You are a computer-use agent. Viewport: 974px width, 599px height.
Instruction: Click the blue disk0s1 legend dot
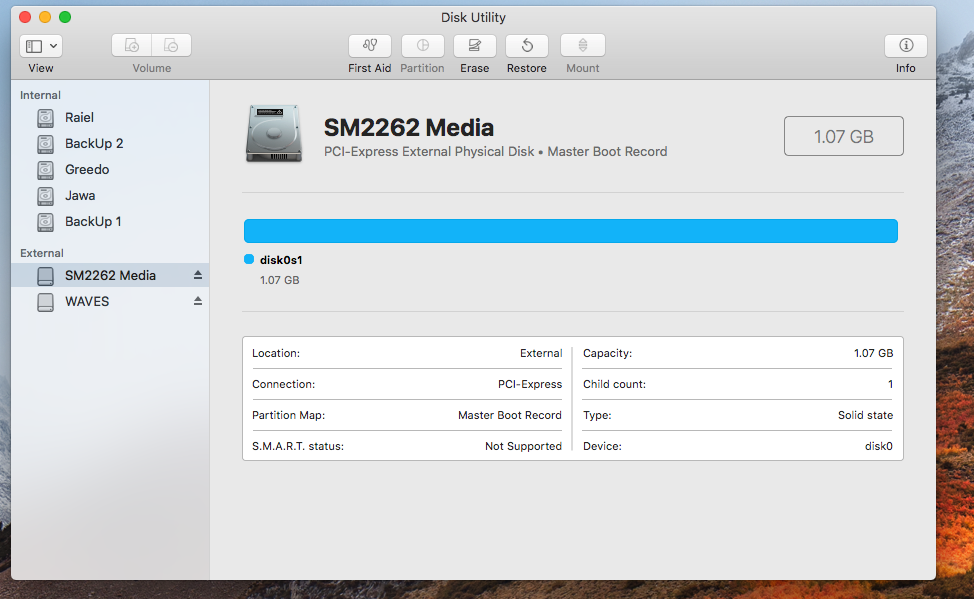pyautogui.click(x=249, y=259)
